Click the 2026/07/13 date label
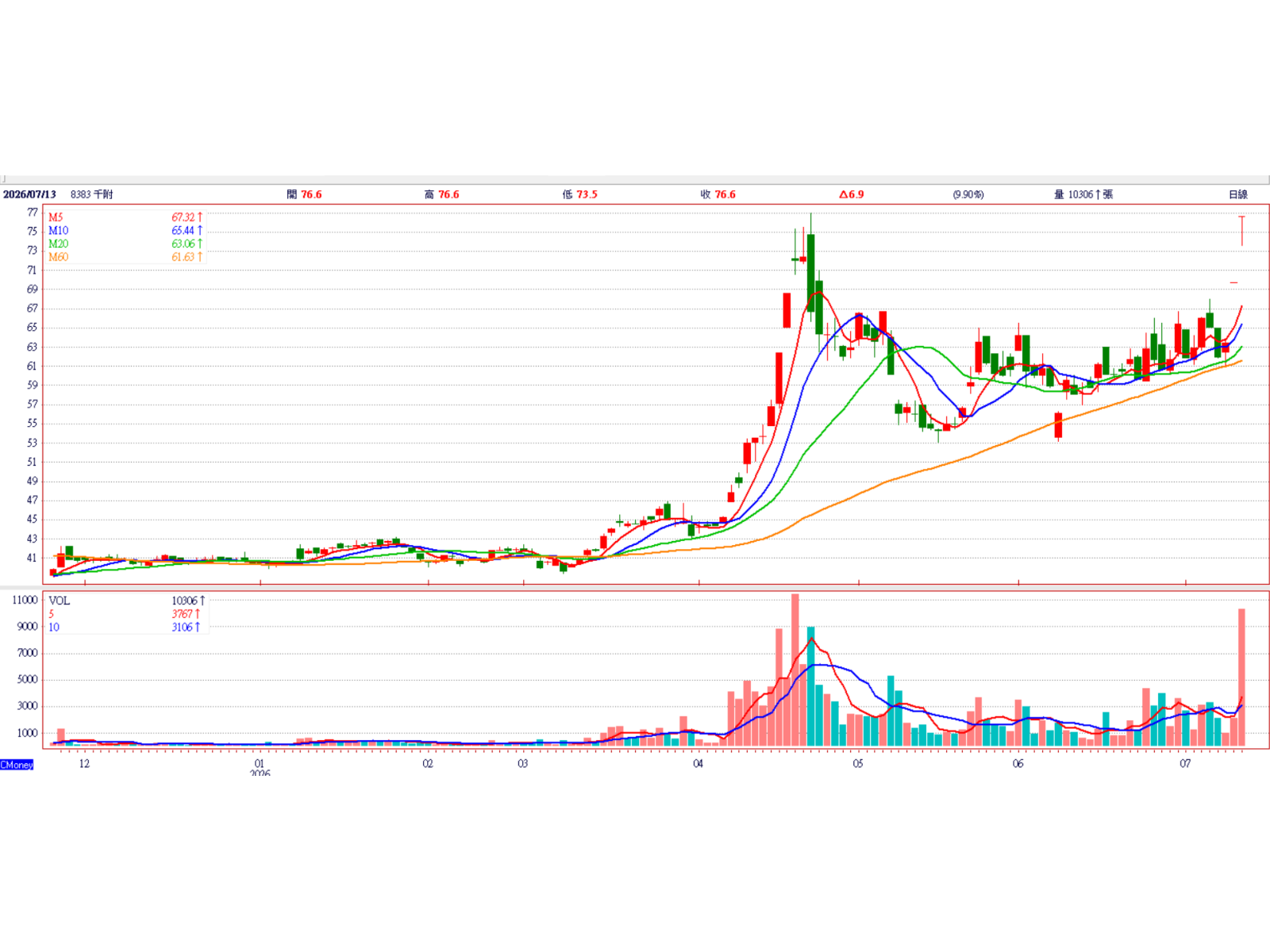The image size is (1270, 952). 29,194
